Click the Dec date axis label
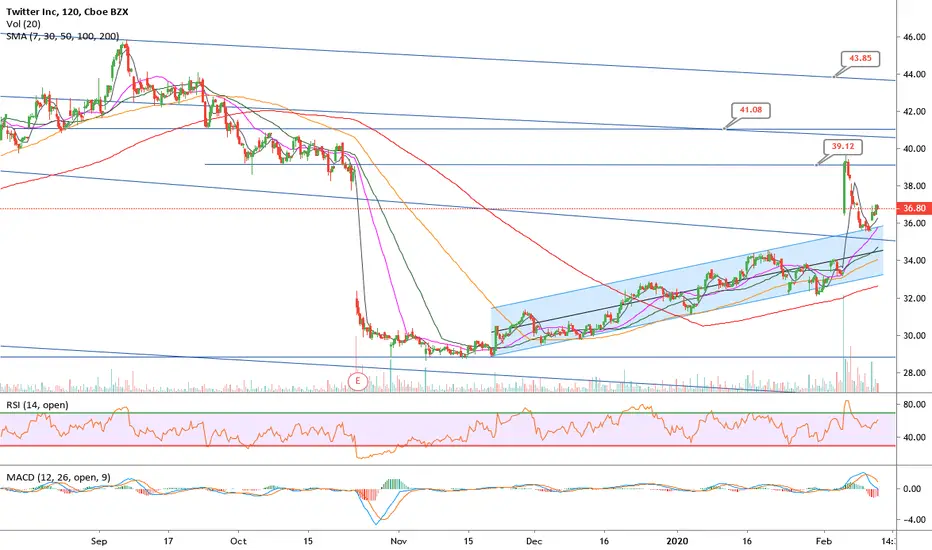The width and height of the screenshot is (932, 550). click(534, 541)
